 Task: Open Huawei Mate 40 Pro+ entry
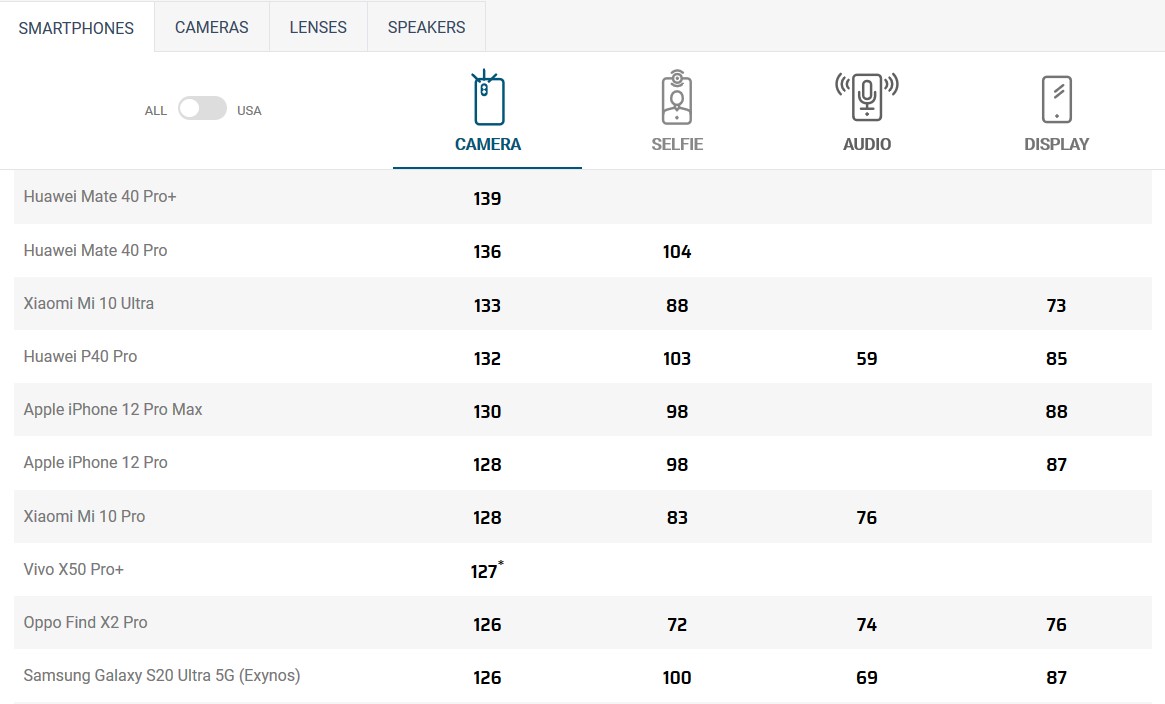pyautogui.click(x=100, y=197)
